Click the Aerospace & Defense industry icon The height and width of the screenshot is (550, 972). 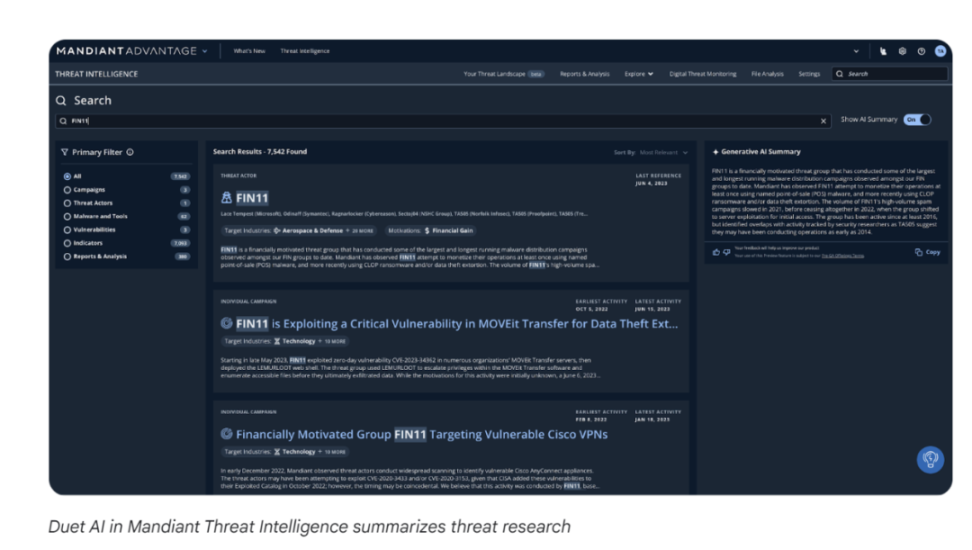(277, 231)
